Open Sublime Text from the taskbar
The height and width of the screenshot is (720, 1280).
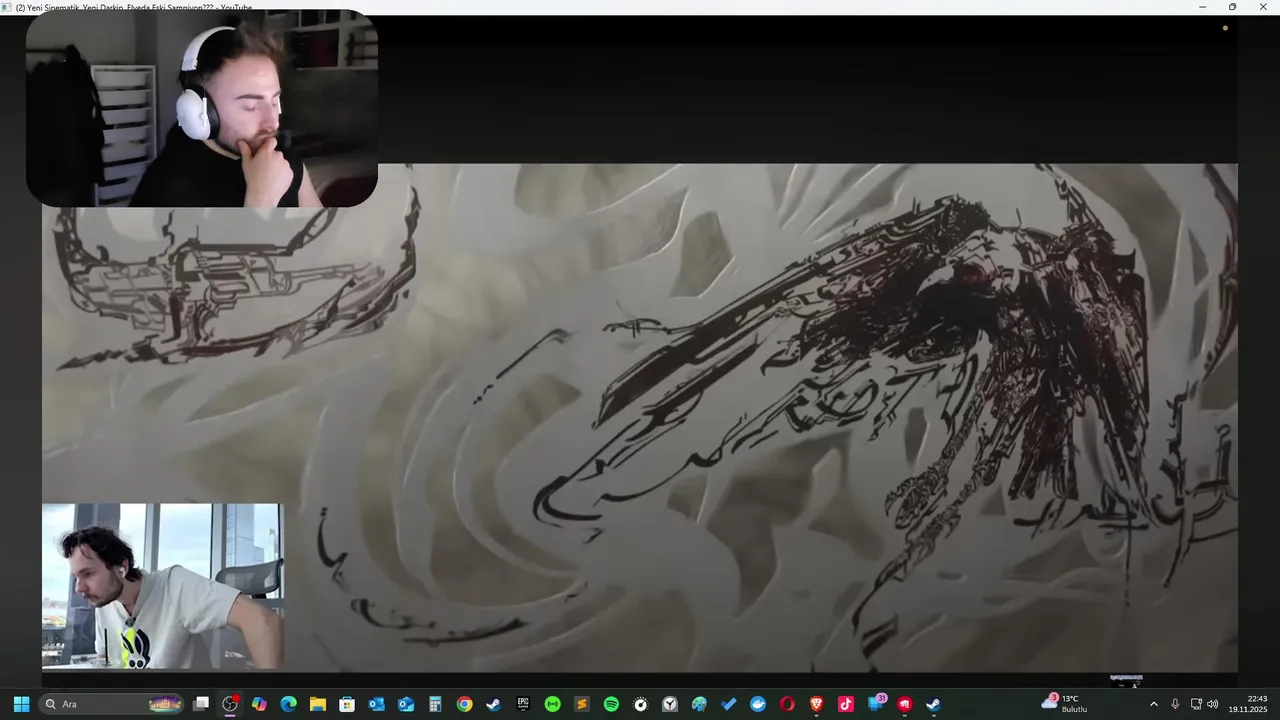click(582, 704)
